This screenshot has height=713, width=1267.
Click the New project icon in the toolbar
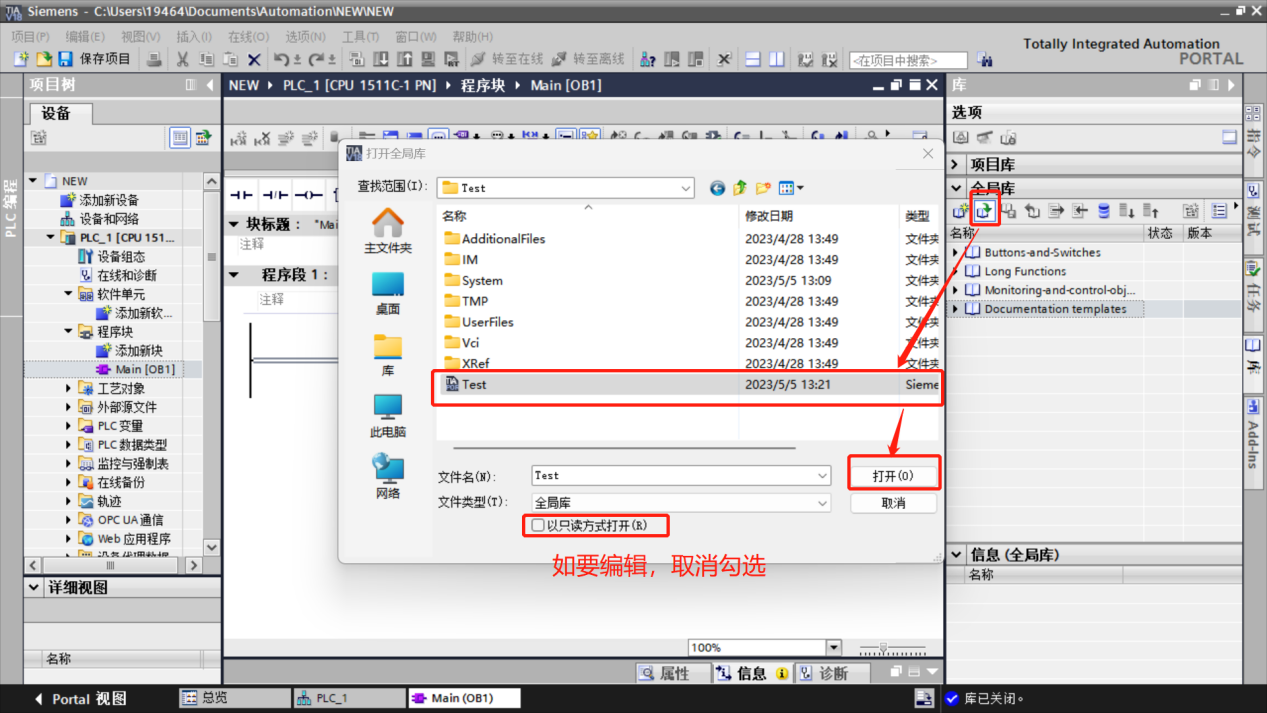pos(21,60)
